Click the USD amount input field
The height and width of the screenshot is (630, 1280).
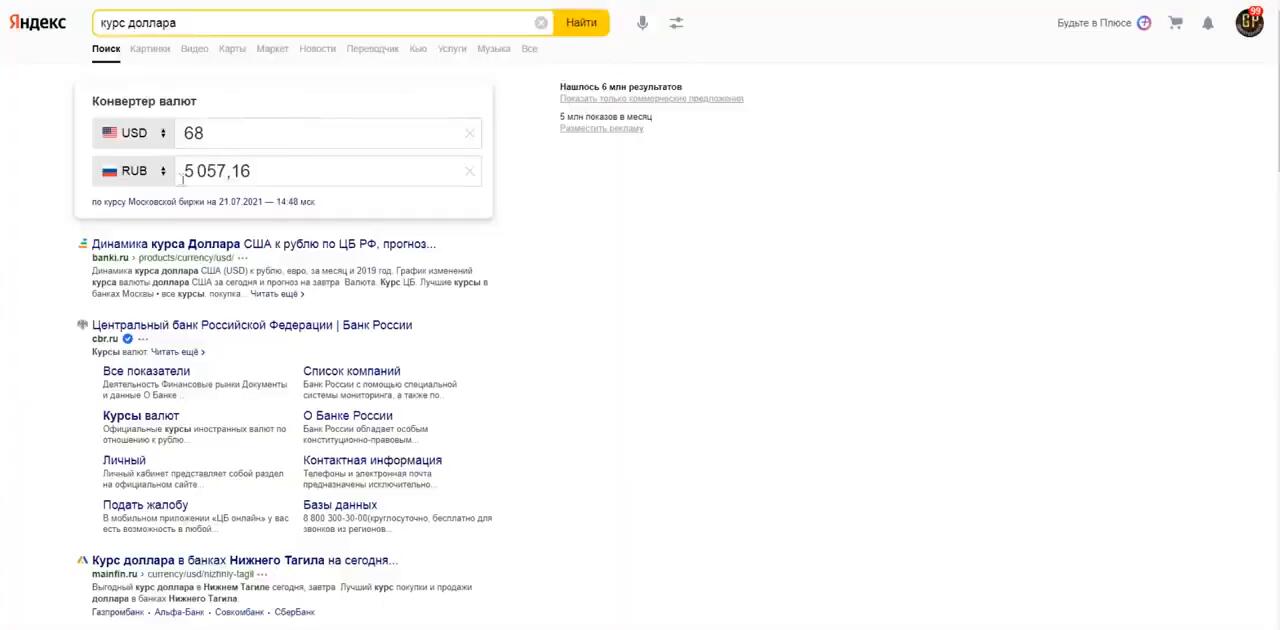(320, 133)
